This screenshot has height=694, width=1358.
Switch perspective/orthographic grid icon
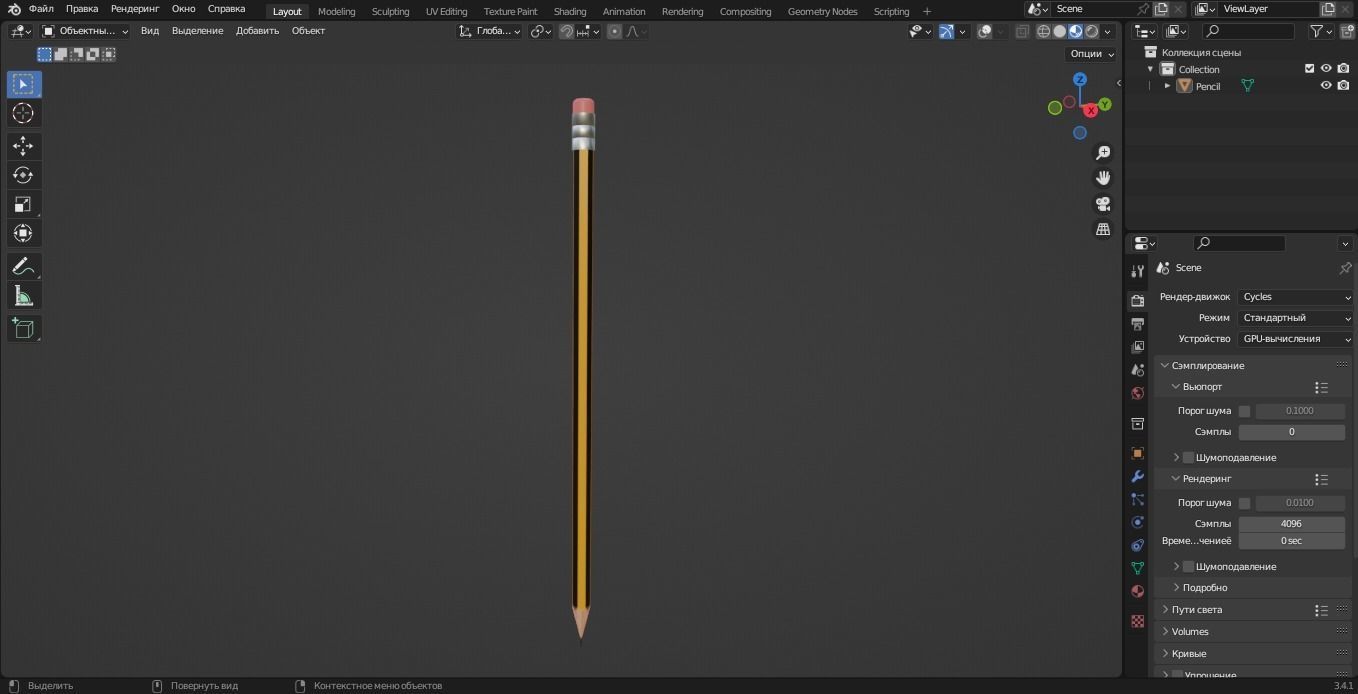point(1103,229)
